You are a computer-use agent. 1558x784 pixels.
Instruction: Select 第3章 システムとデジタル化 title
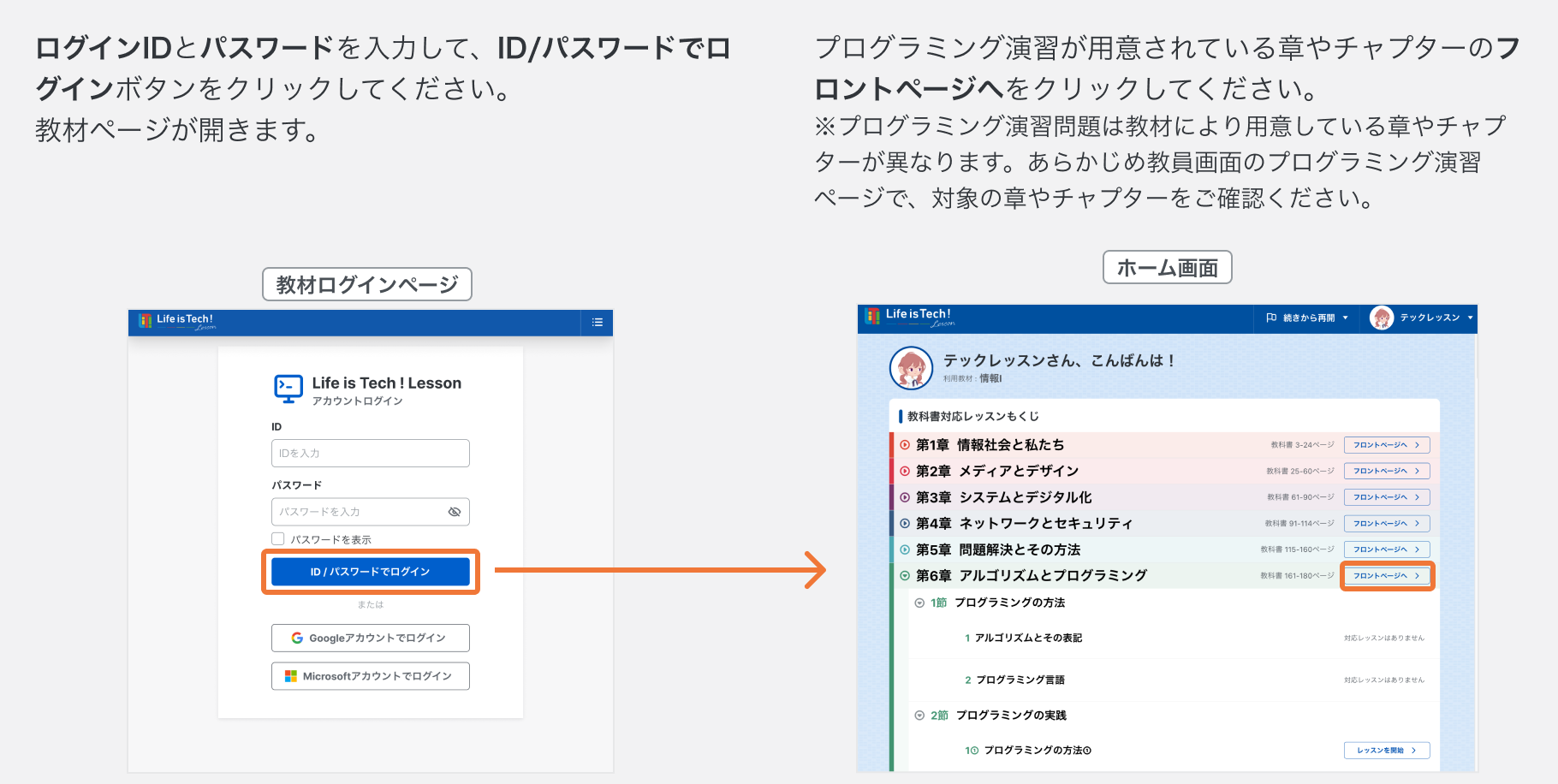click(x=1004, y=497)
